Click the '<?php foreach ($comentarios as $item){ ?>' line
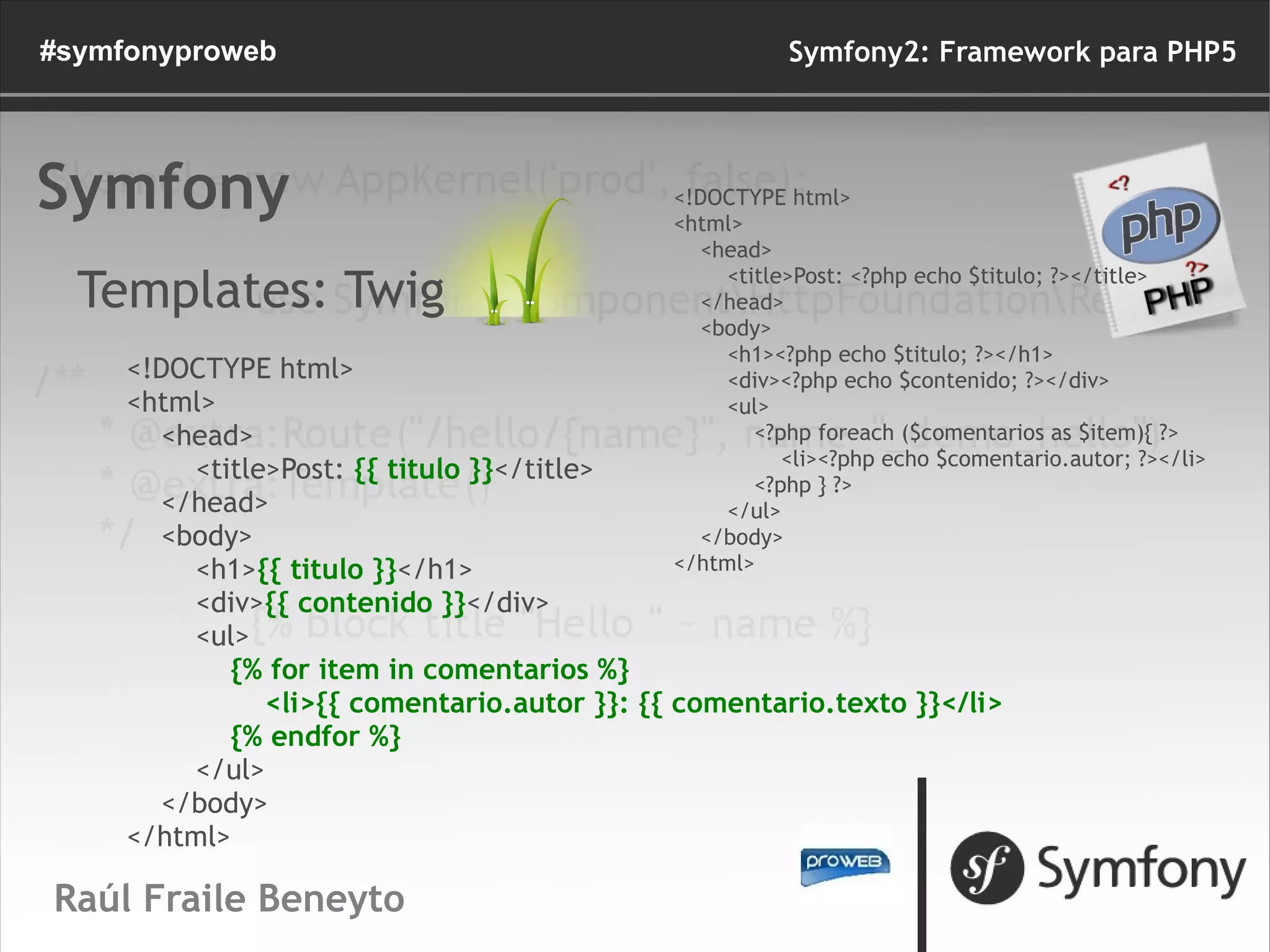 pyautogui.click(x=966, y=432)
